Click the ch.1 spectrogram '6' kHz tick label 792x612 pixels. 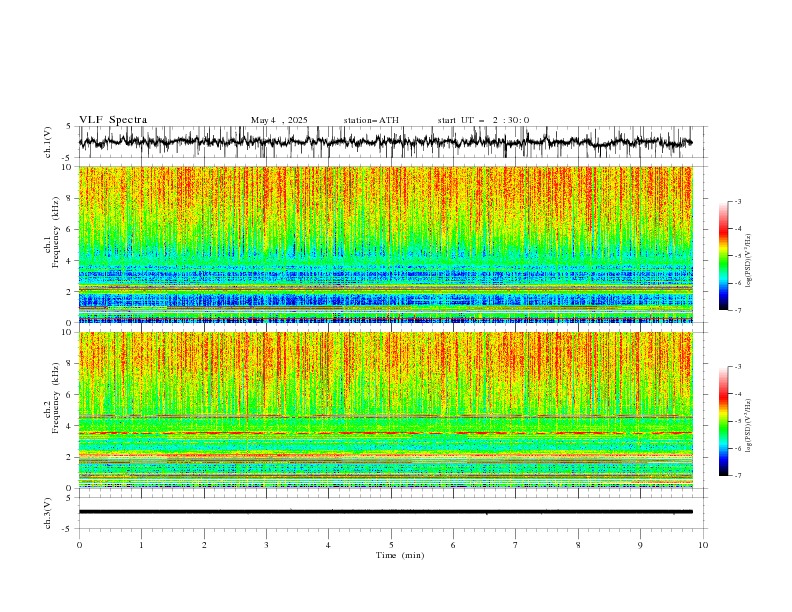69,229
